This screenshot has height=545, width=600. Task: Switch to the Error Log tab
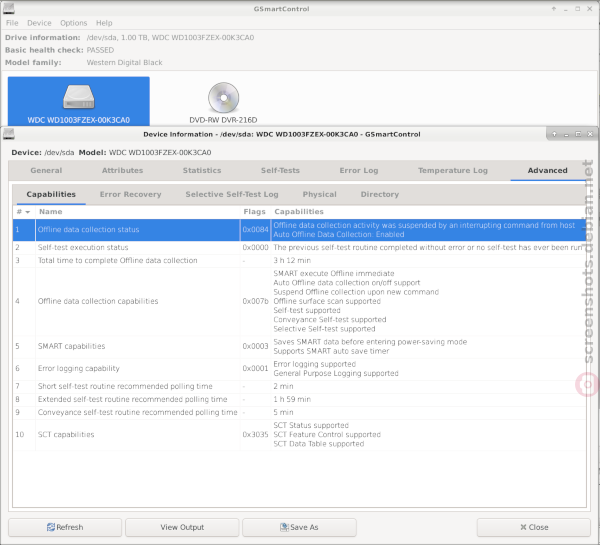[359, 171]
